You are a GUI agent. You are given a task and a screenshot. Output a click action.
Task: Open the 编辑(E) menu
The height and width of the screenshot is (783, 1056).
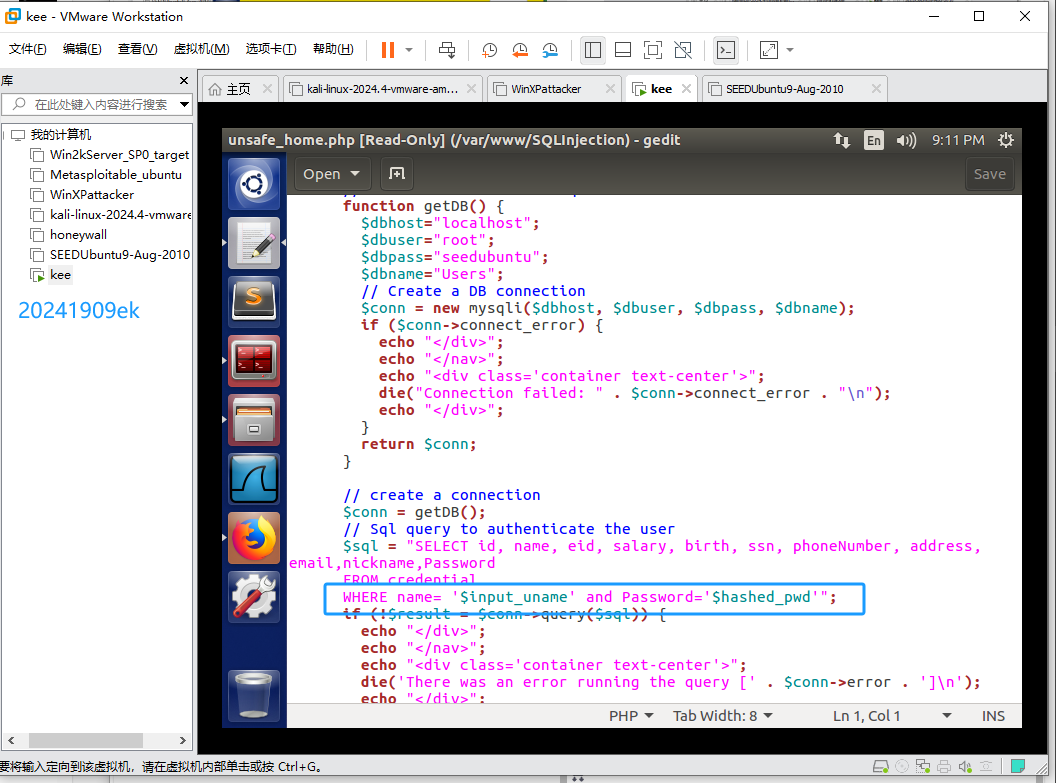[82, 48]
